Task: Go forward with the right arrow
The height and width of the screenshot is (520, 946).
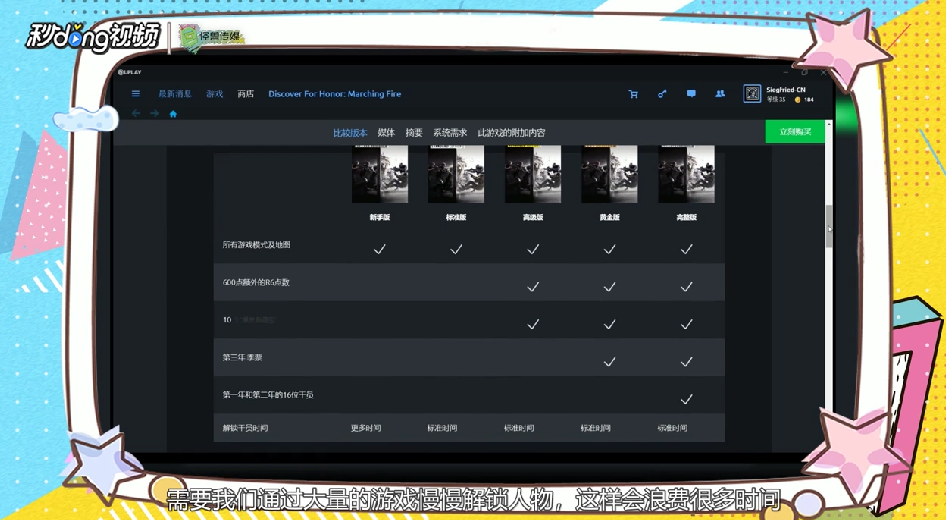Action: pos(154,113)
